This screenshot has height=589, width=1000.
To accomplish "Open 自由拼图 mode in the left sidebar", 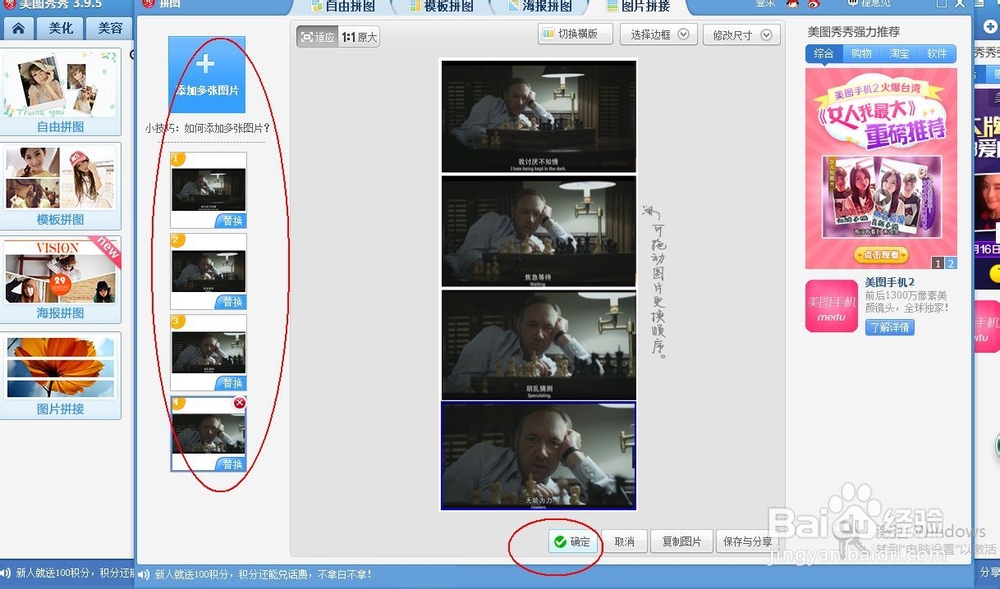I will [60, 92].
